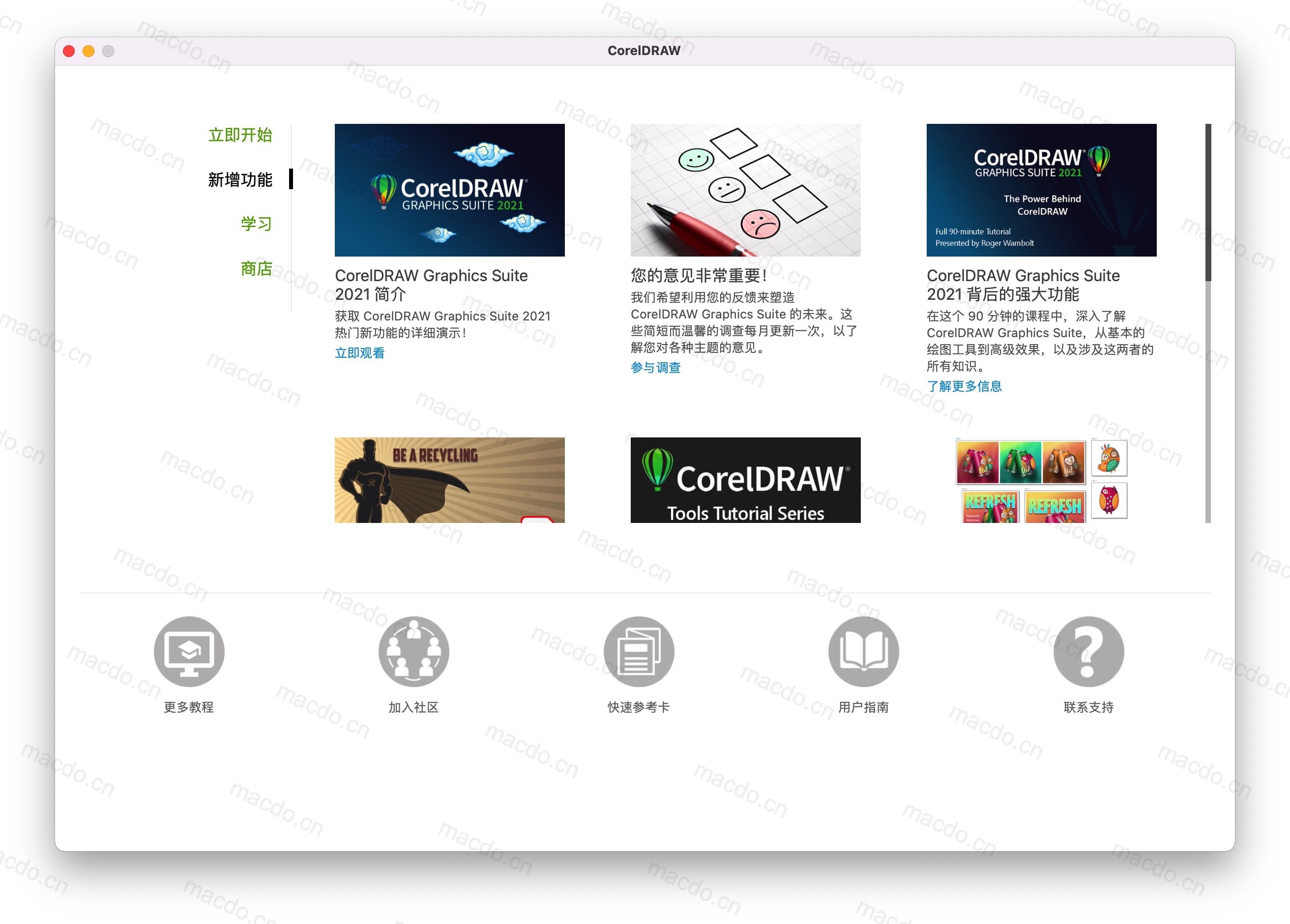Click the 更多教程 label text
The image size is (1290, 924).
[x=189, y=707]
